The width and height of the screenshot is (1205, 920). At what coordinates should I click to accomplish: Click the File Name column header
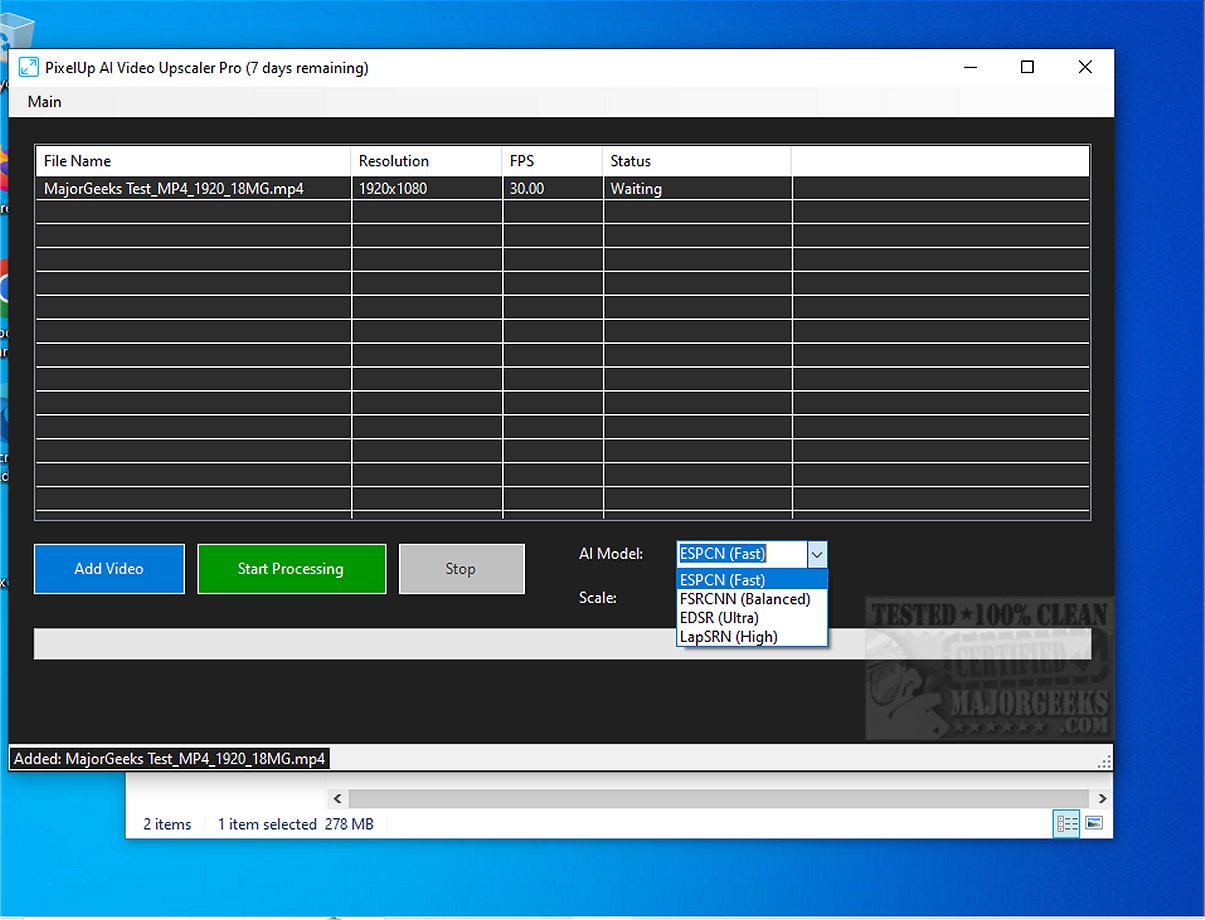(x=193, y=161)
